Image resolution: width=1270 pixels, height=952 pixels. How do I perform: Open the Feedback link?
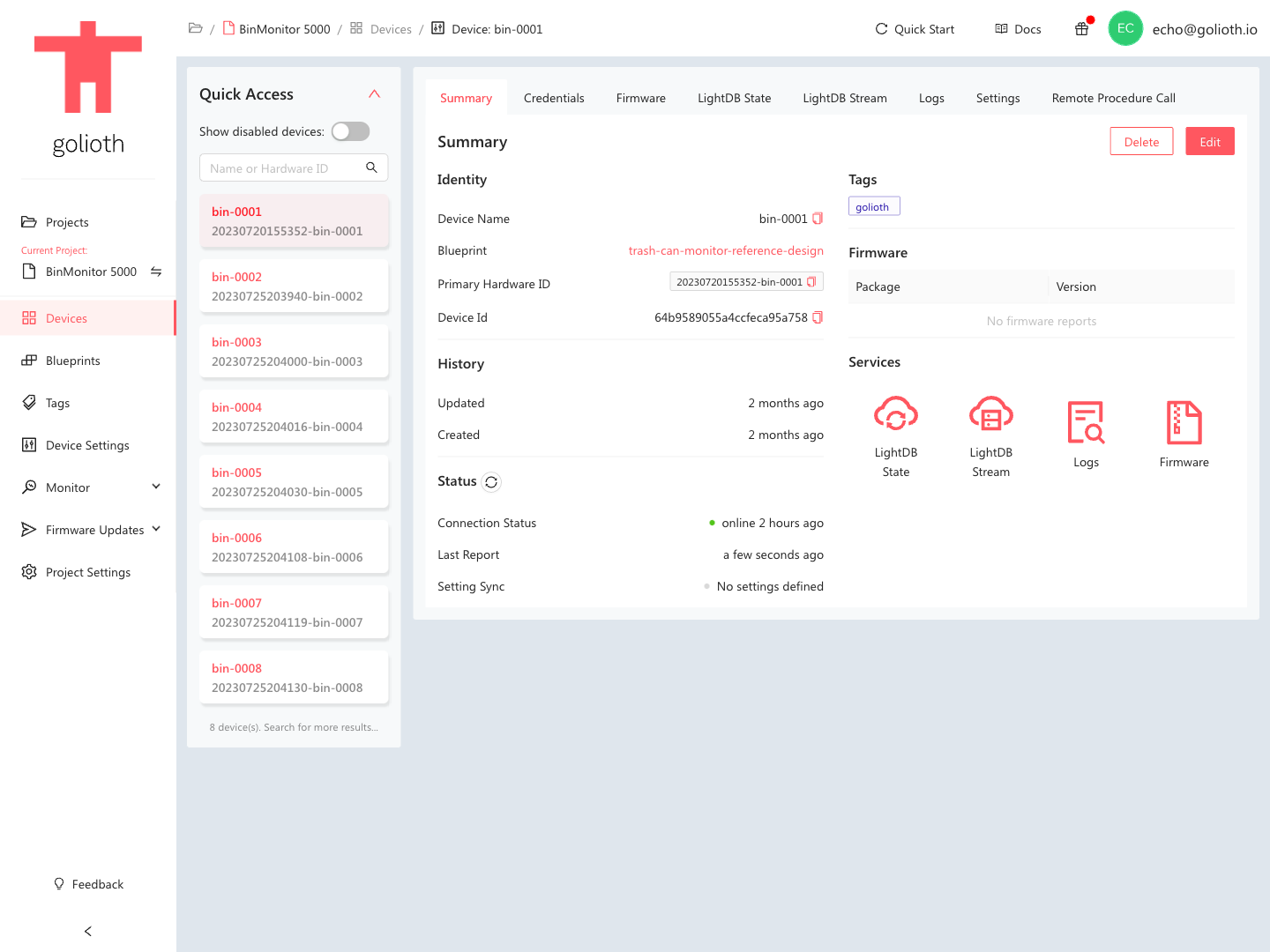tap(88, 884)
